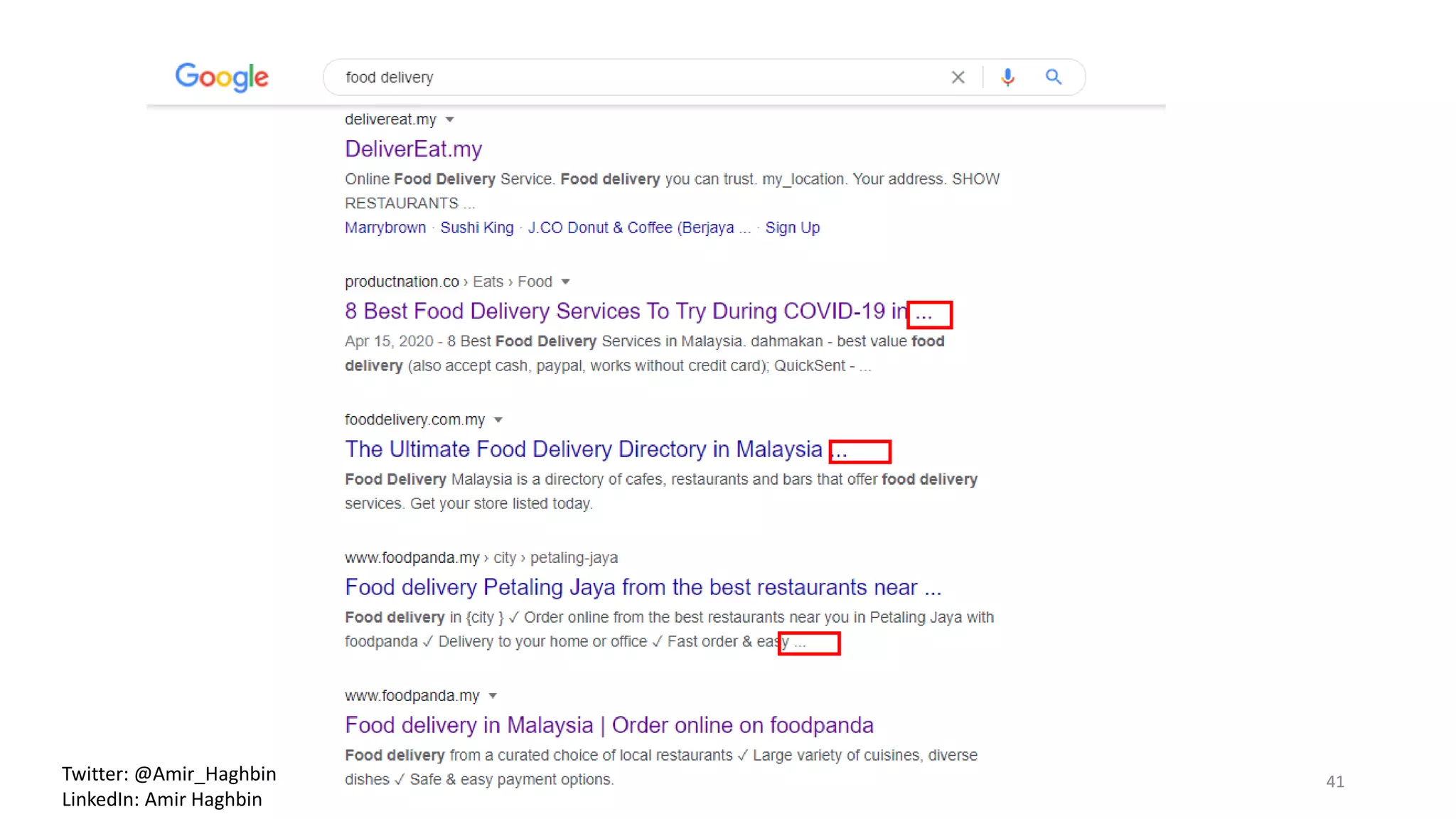Open dropdown arrow beside www.foodpanda.my
This screenshot has width=1456, height=819.
click(493, 695)
